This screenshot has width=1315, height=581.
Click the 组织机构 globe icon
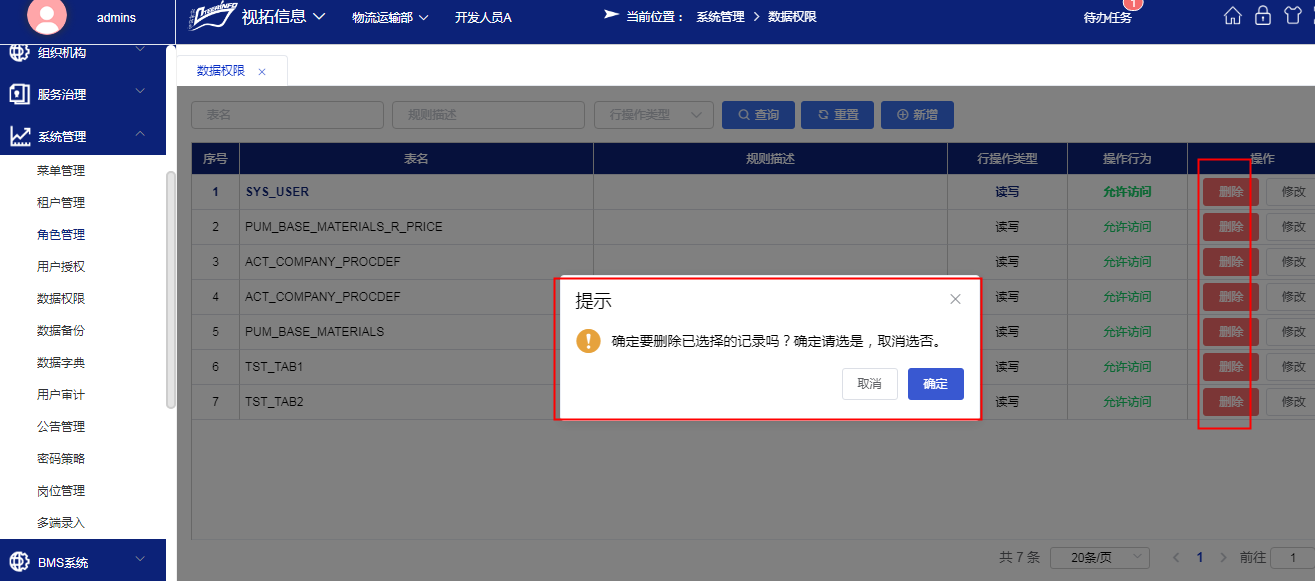pyautogui.click(x=19, y=52)
